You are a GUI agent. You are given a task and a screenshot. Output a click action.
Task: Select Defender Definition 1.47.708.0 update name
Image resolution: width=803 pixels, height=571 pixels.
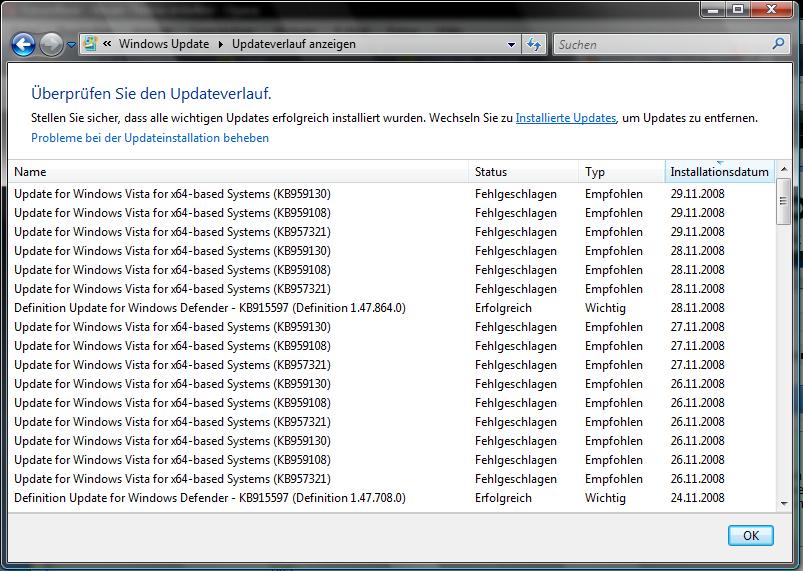[x=210, y=498]
